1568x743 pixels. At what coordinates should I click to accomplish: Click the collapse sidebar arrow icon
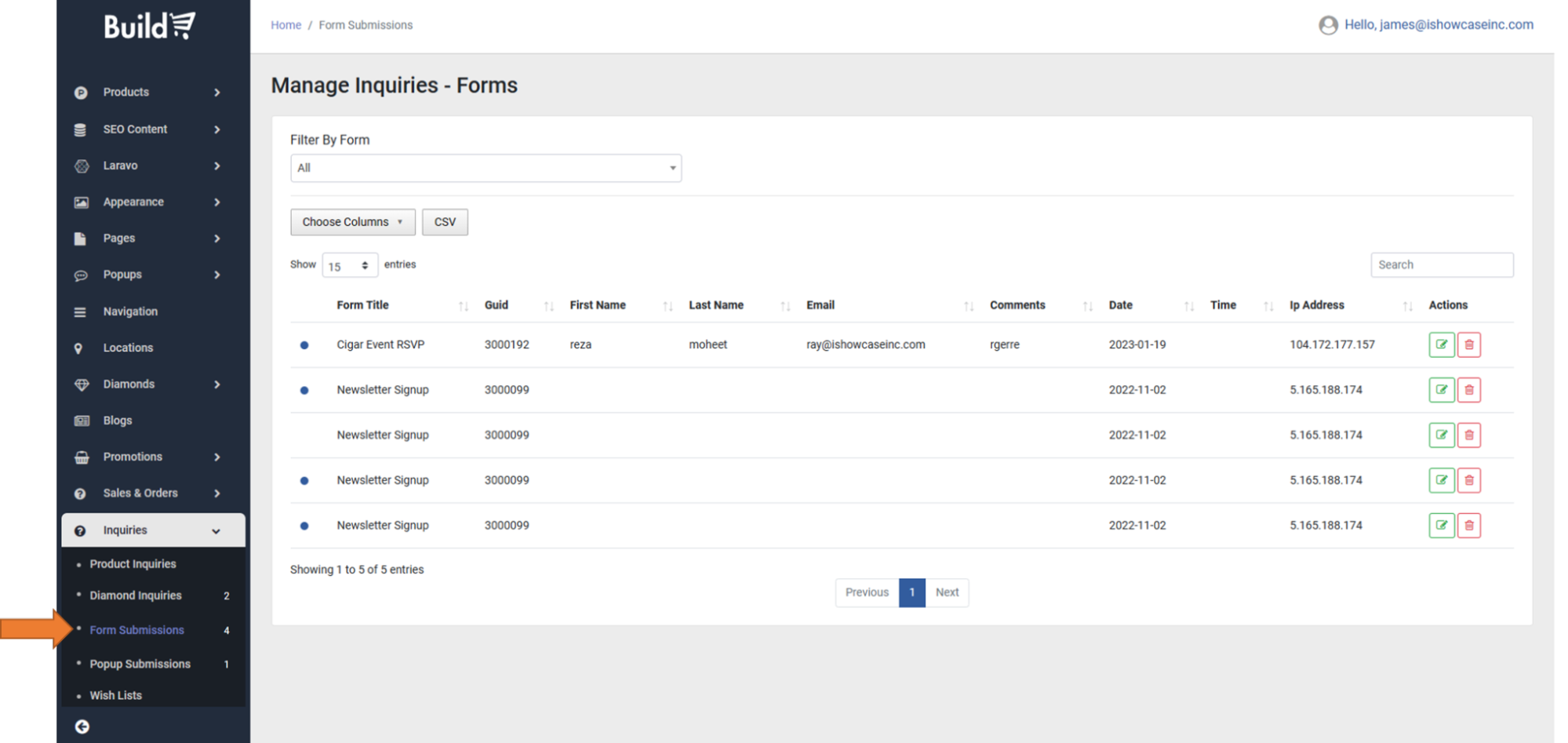pos(82,727)
